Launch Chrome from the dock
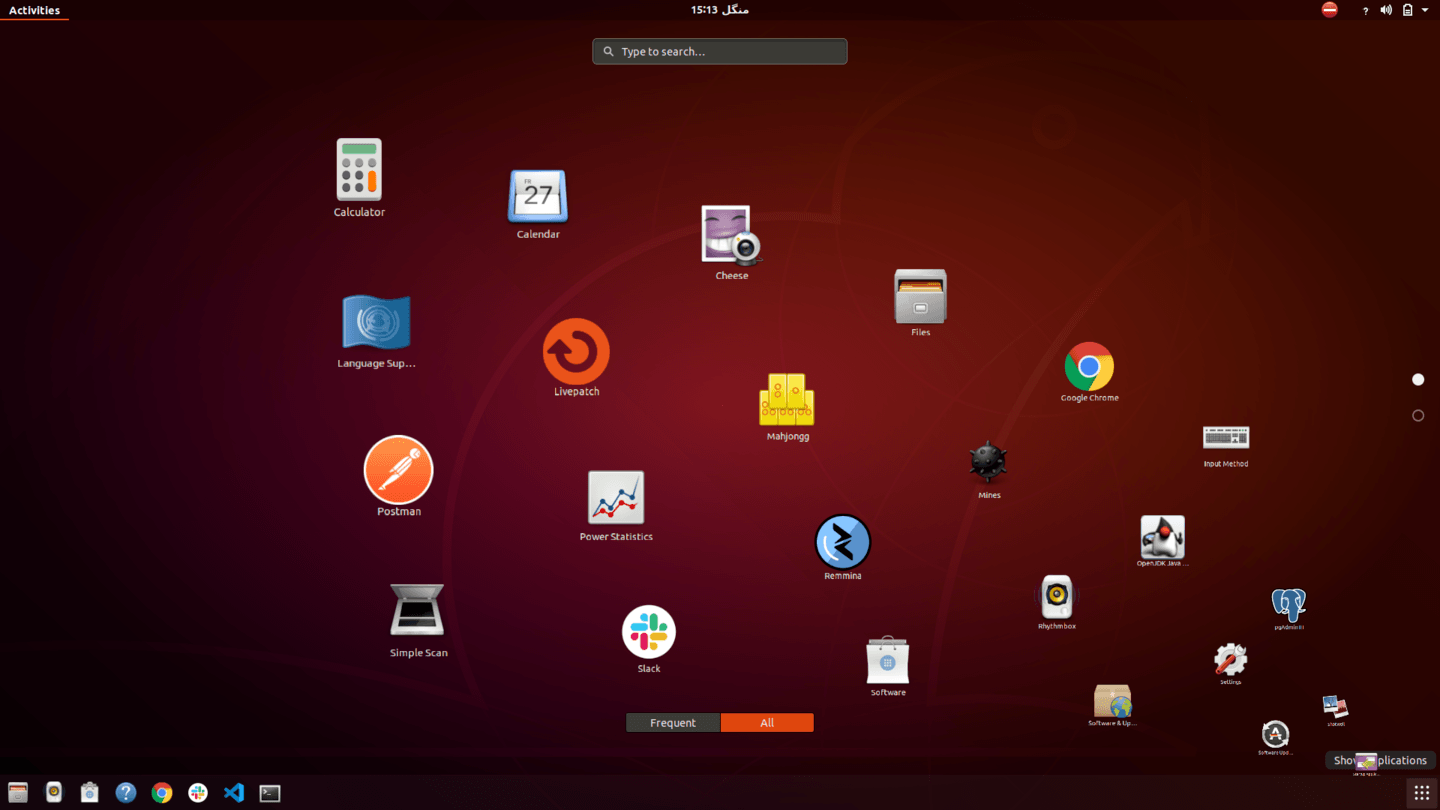The width and height of the screenshot is (1440, 810). click(x=162, y=793)
